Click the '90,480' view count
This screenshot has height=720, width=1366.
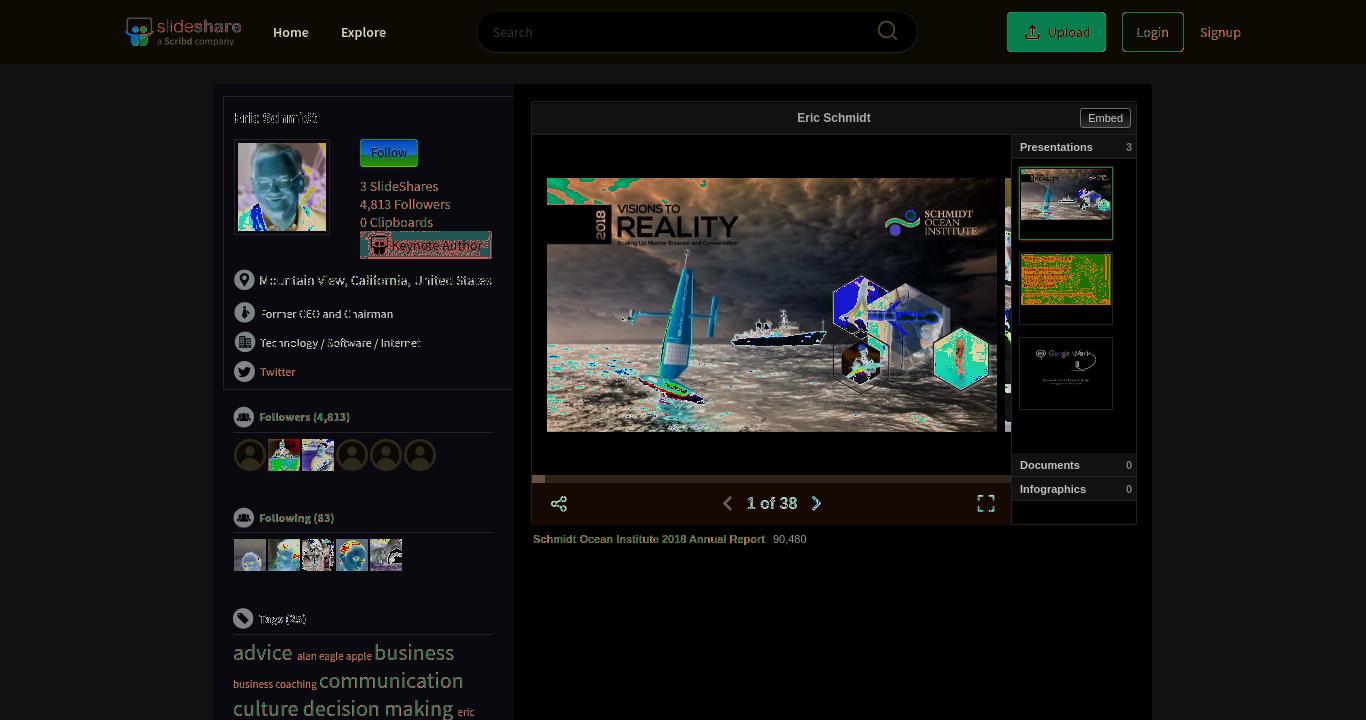pyautogui.click(x=790, y=539)
